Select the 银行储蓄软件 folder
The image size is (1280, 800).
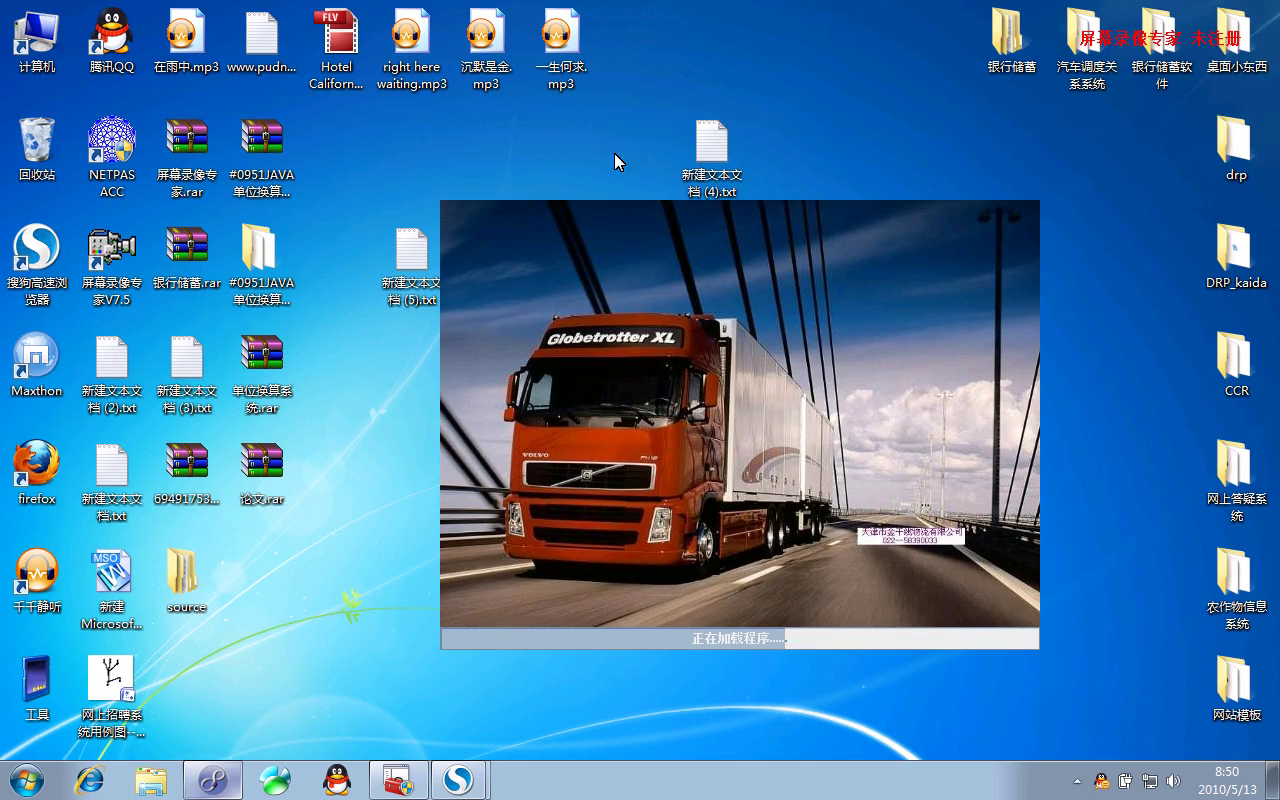(1162, 48)
